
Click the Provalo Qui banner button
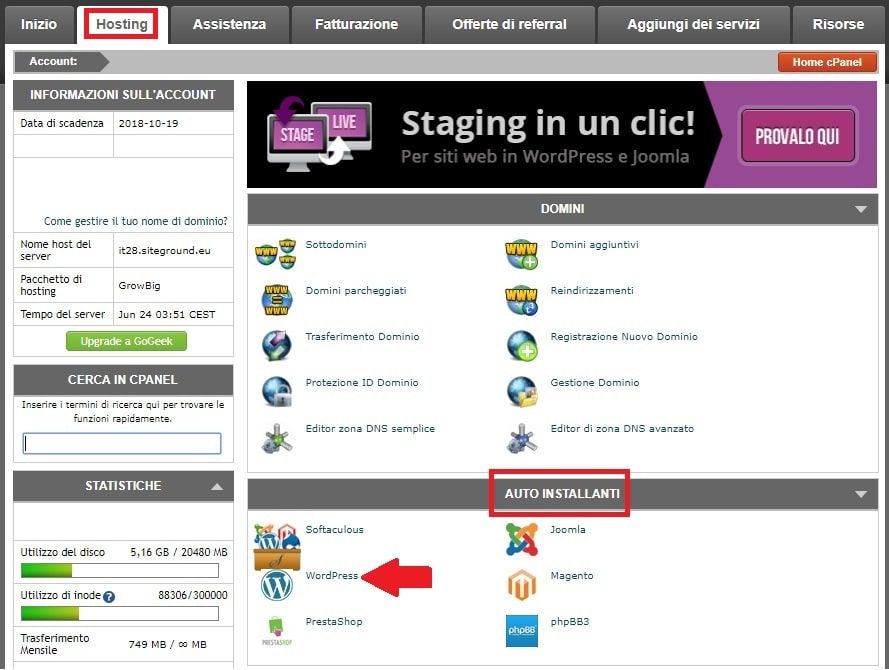click(797, 136)
